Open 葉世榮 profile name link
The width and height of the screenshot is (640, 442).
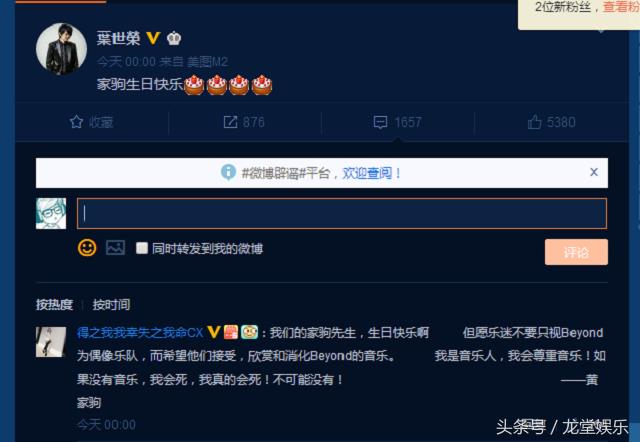point(118,38)
